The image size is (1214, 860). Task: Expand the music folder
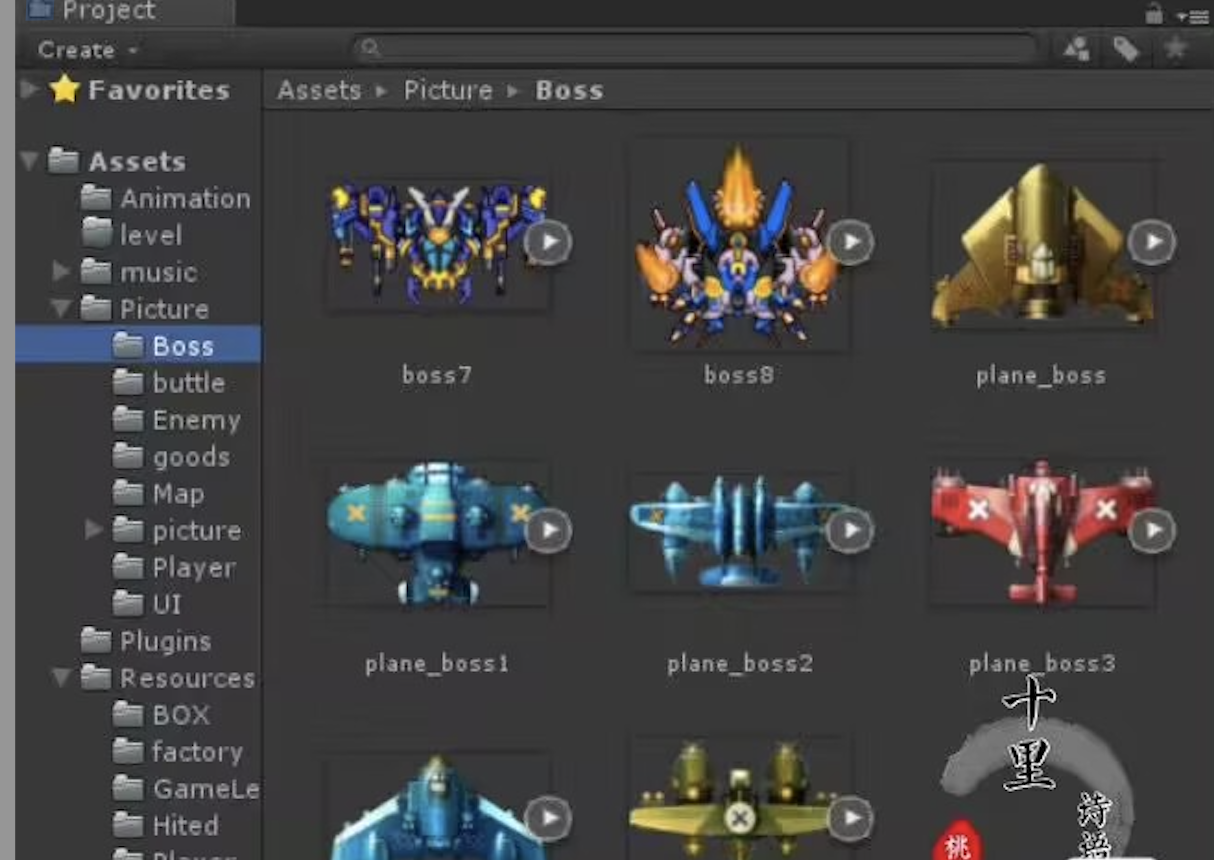[60, 271]
